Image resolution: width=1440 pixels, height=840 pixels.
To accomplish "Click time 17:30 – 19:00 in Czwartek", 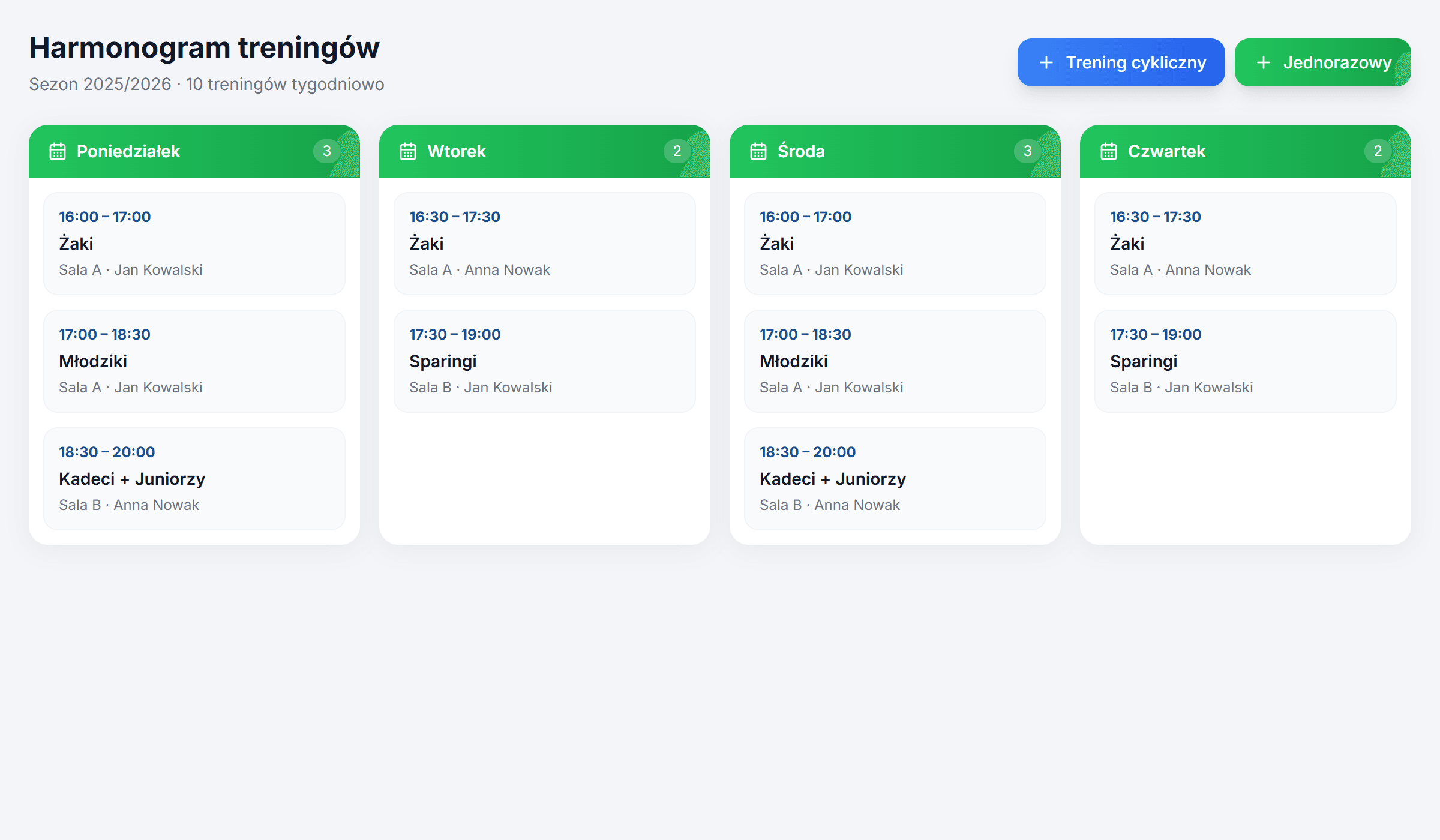I will click(1156, 334).
